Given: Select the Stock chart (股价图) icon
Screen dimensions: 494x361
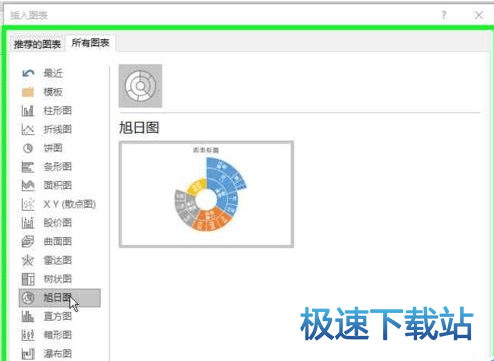Looking at the screenshot, I should [x=28, y=223].
